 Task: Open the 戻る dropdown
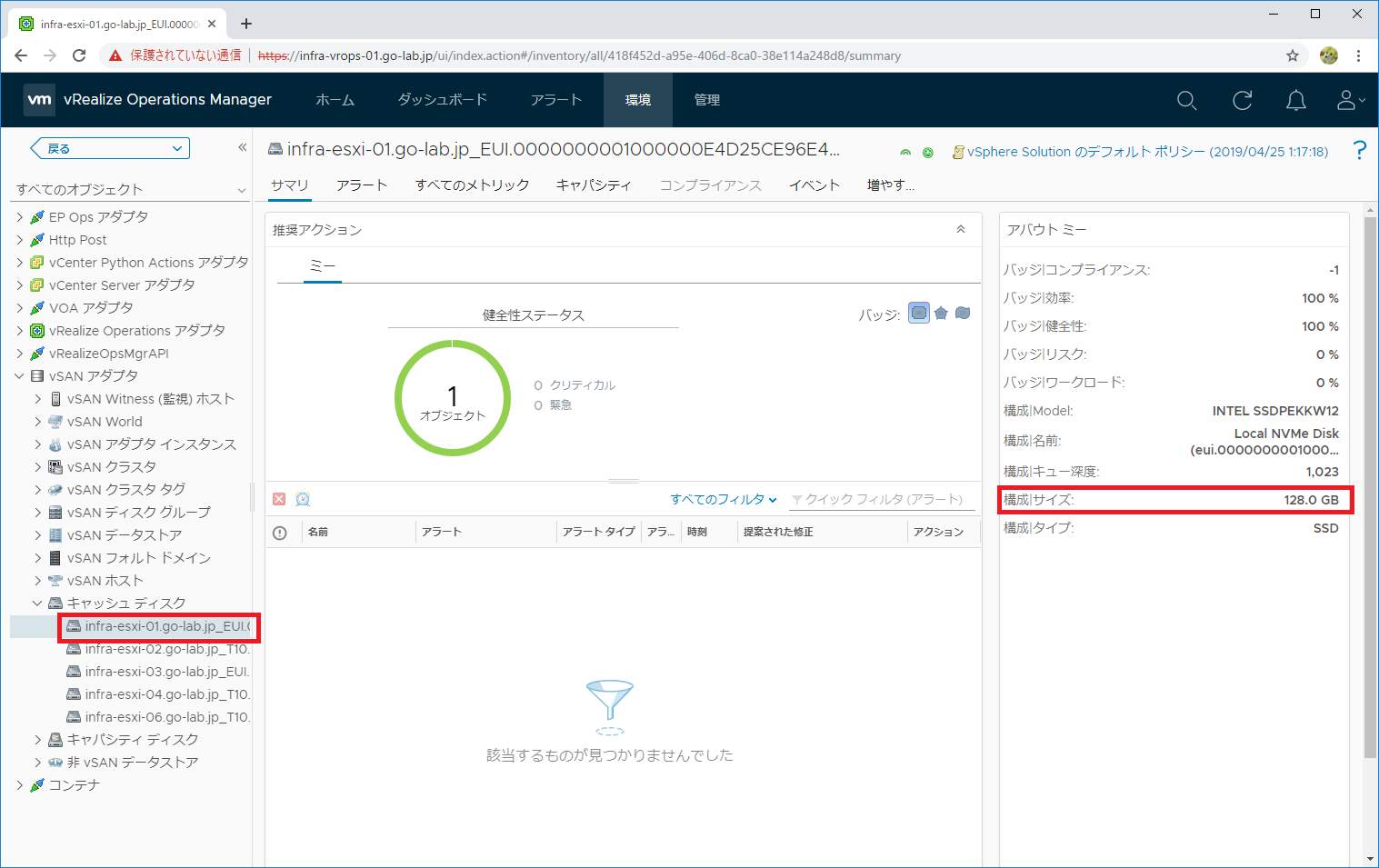tap(110, 148)
